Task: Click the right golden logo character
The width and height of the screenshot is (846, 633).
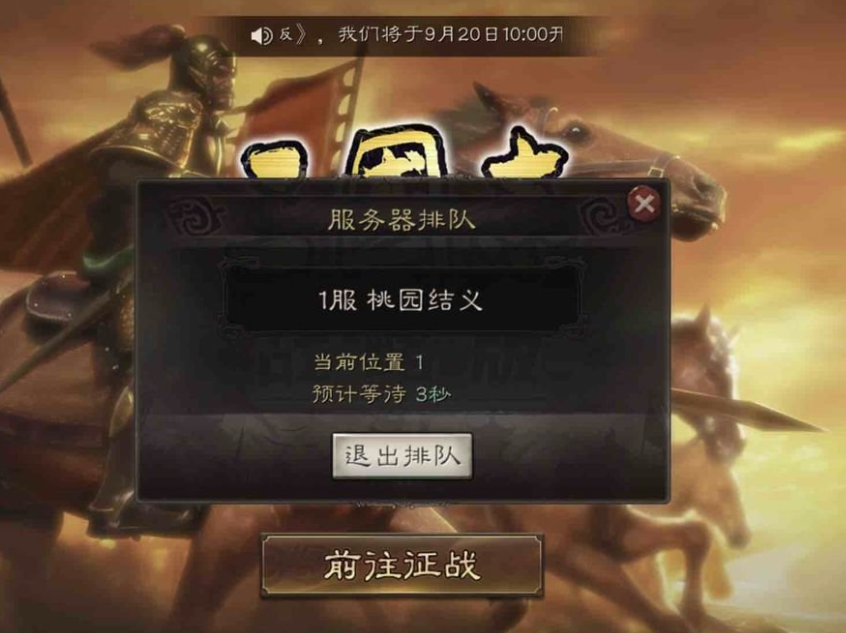Action: pyautogui.click(x=524, y=153)
